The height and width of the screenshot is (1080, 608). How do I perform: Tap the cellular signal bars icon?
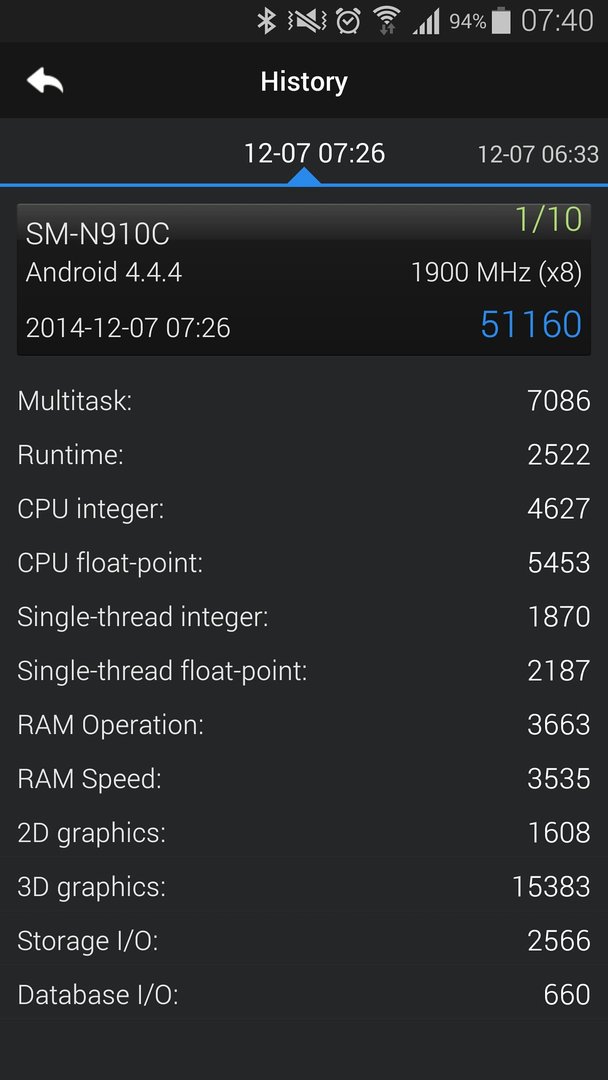(426, 22)
